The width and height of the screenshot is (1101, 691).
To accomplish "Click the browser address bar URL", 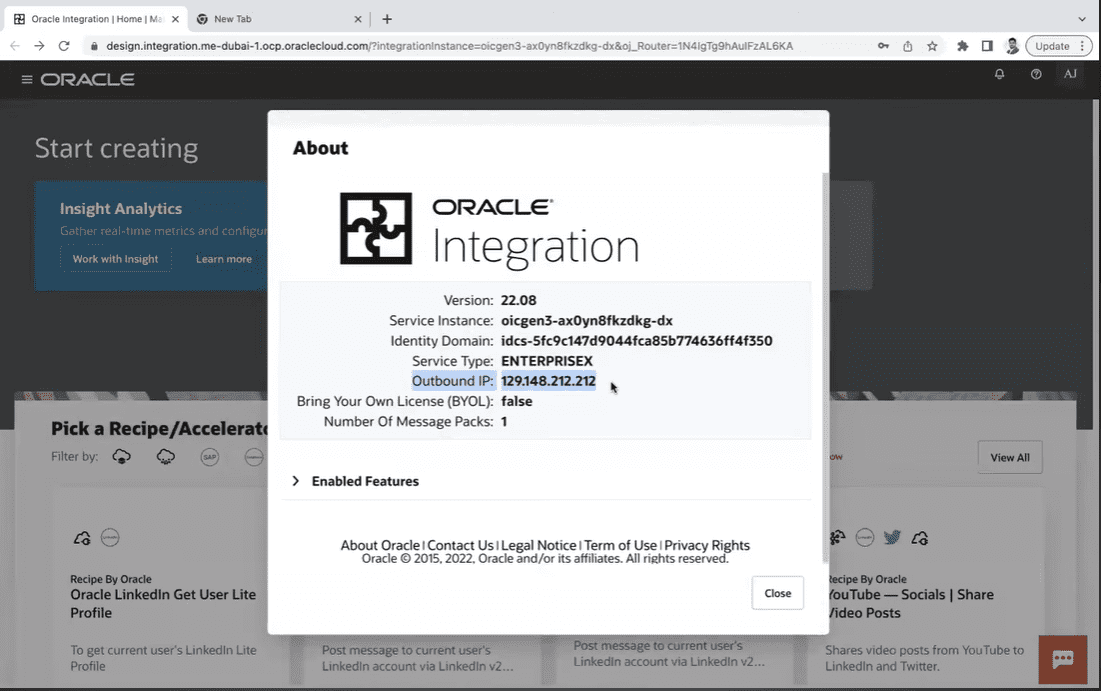I will coord(449,46).
